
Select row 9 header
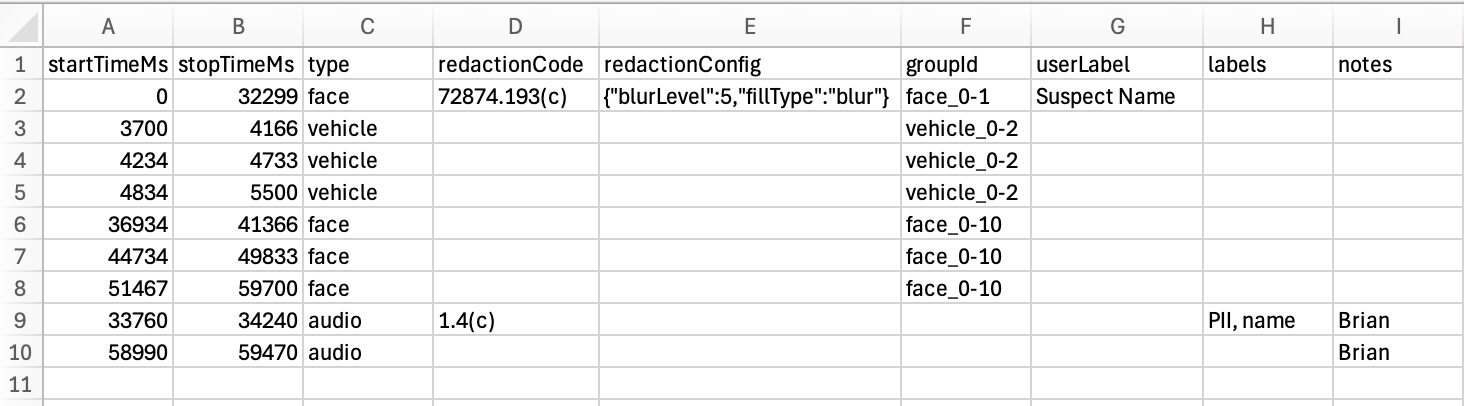click(20, 321)
